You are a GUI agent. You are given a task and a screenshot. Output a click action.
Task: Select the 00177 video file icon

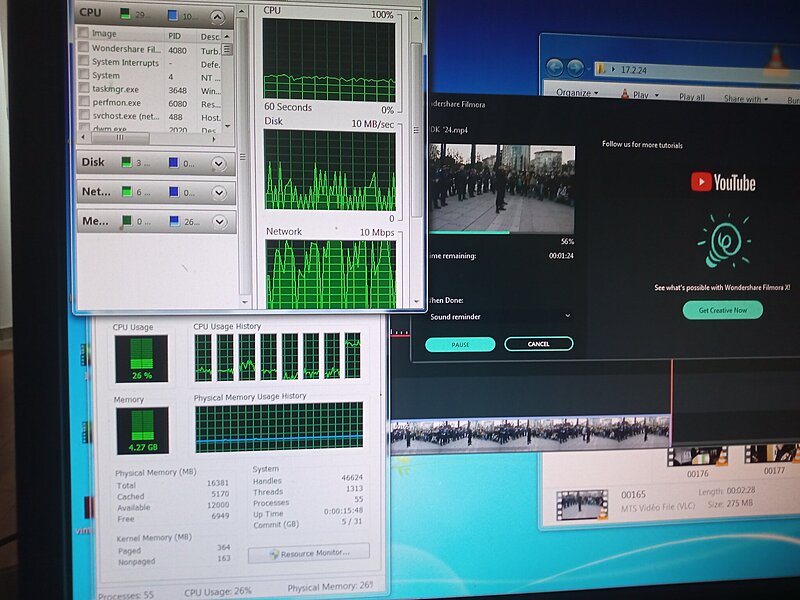(x=772, y=455)
